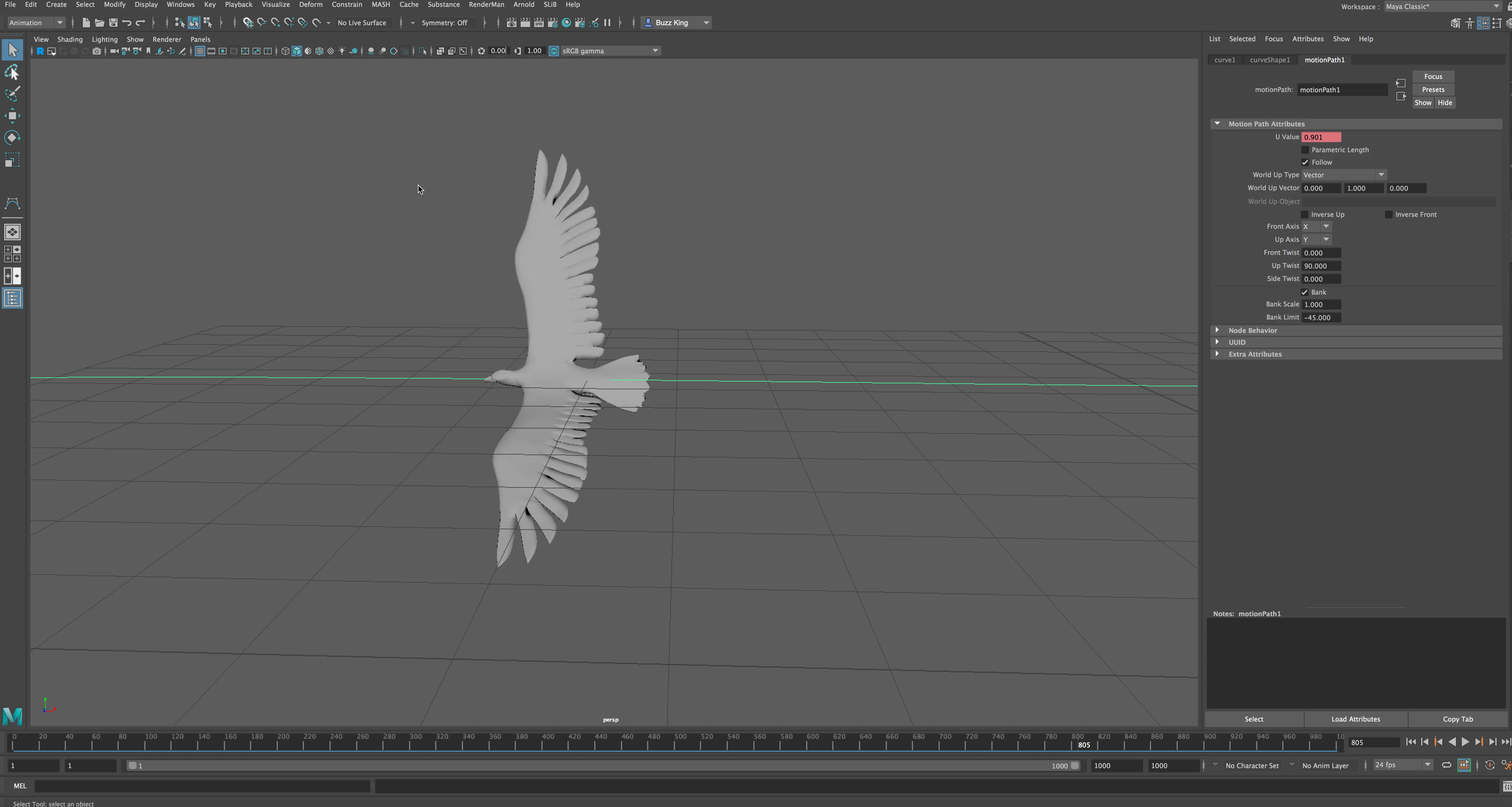Open the Deform menu

pos(310,5)
